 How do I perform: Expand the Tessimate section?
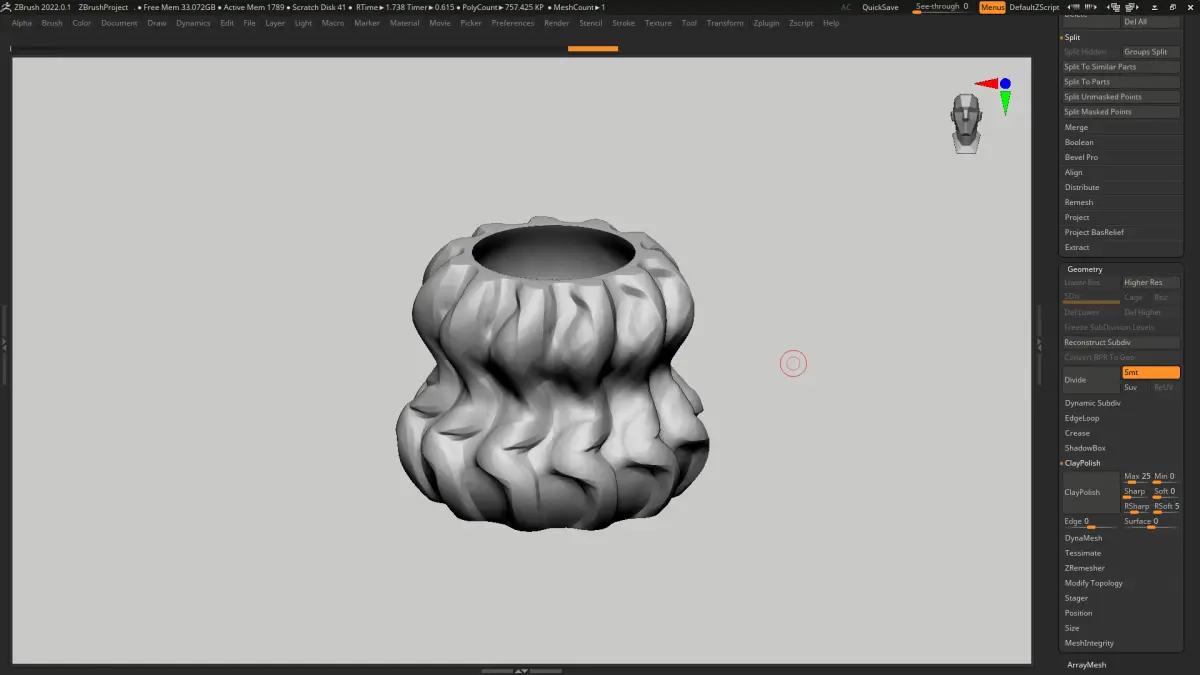click(x=1083, y=553)
